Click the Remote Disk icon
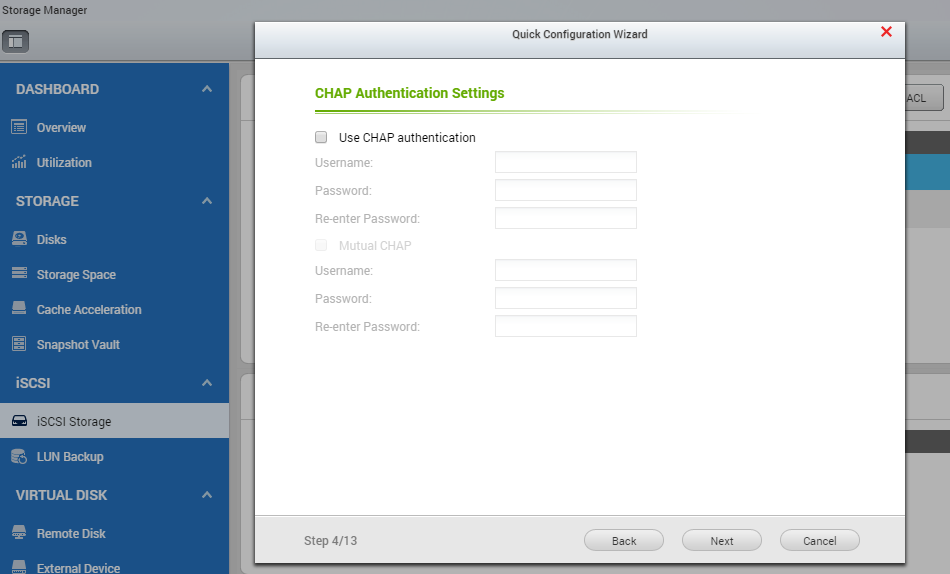Screen dimensions: 950x574 click(19, 533)
